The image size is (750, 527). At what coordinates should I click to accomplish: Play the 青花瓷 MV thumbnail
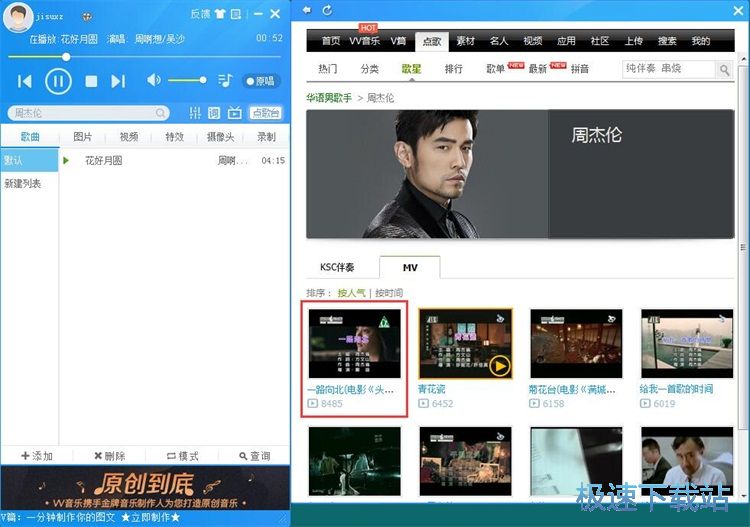coord(465,343)
